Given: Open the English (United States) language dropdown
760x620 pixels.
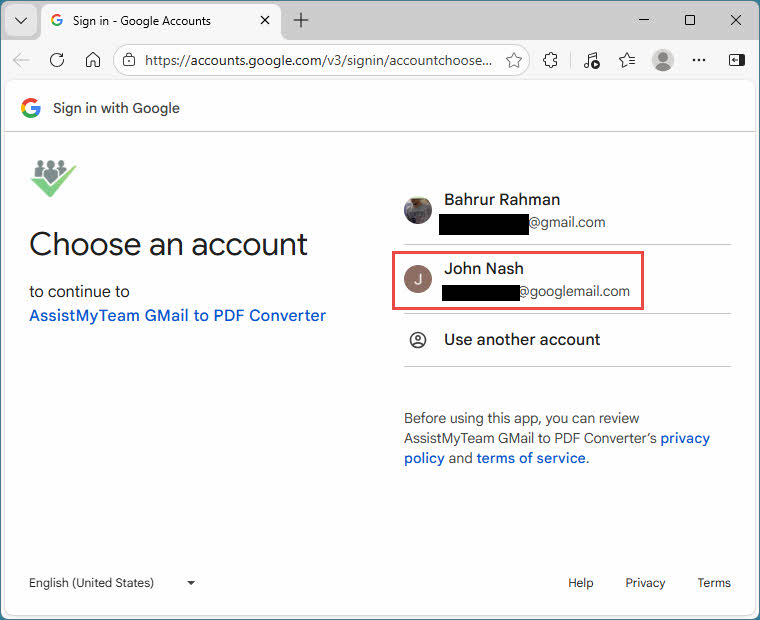Looking at the screenshot, I should [x=112, y=583].
